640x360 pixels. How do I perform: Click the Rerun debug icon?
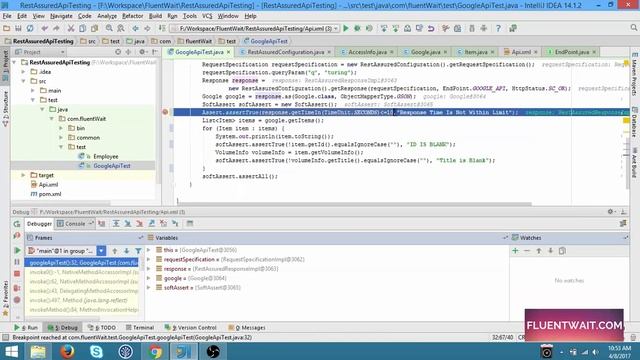[x=17, y=224]
